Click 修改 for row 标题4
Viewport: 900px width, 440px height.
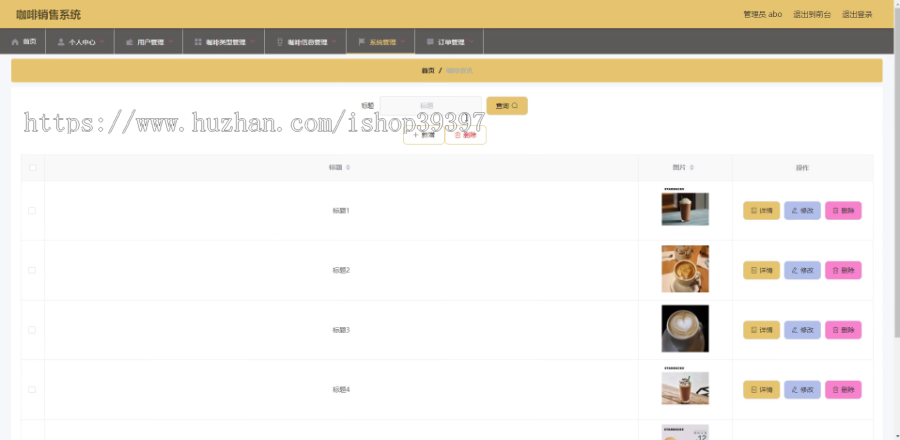pos(802,390)
